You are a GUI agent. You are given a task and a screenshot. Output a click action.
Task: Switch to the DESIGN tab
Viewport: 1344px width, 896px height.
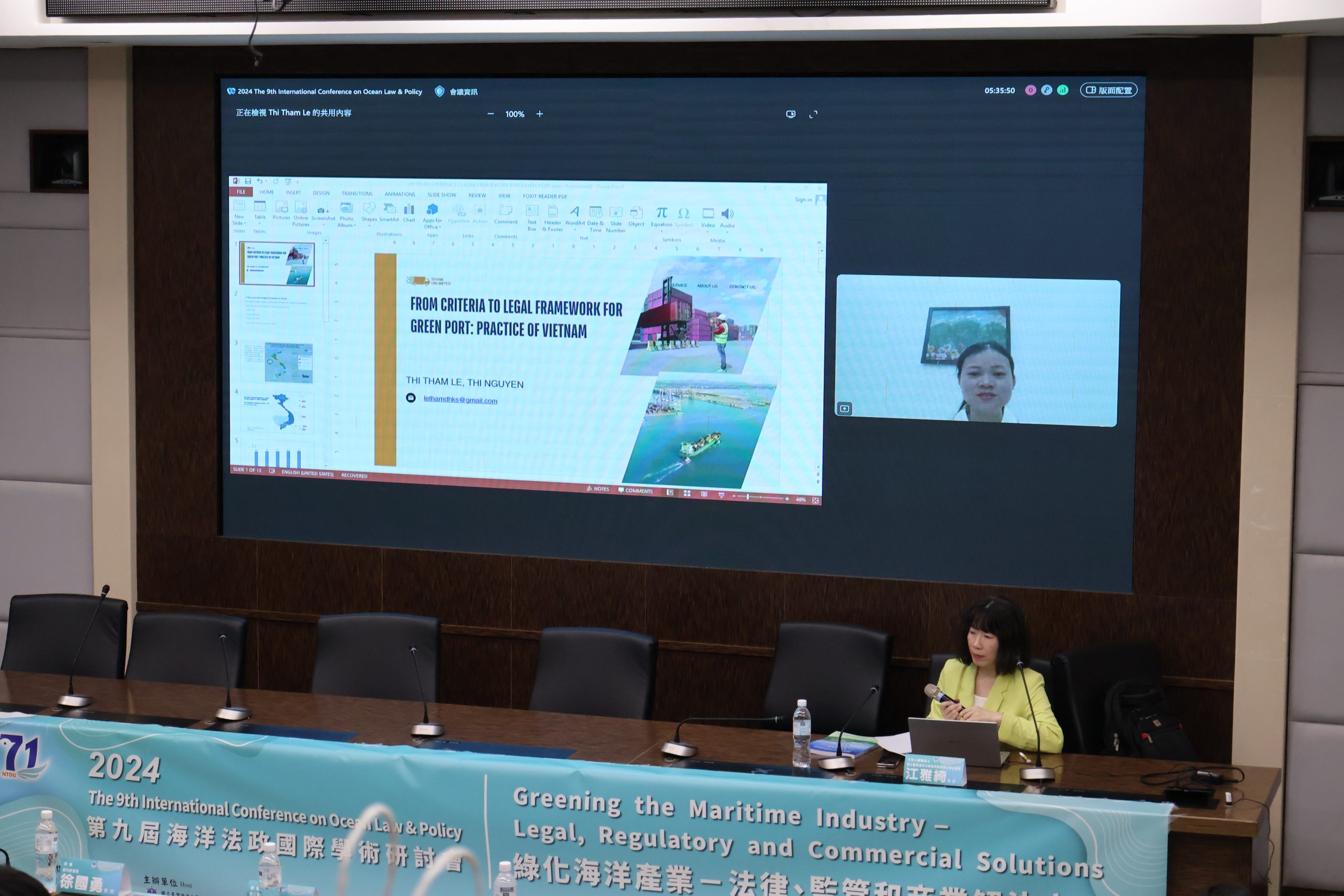point(321,193)
